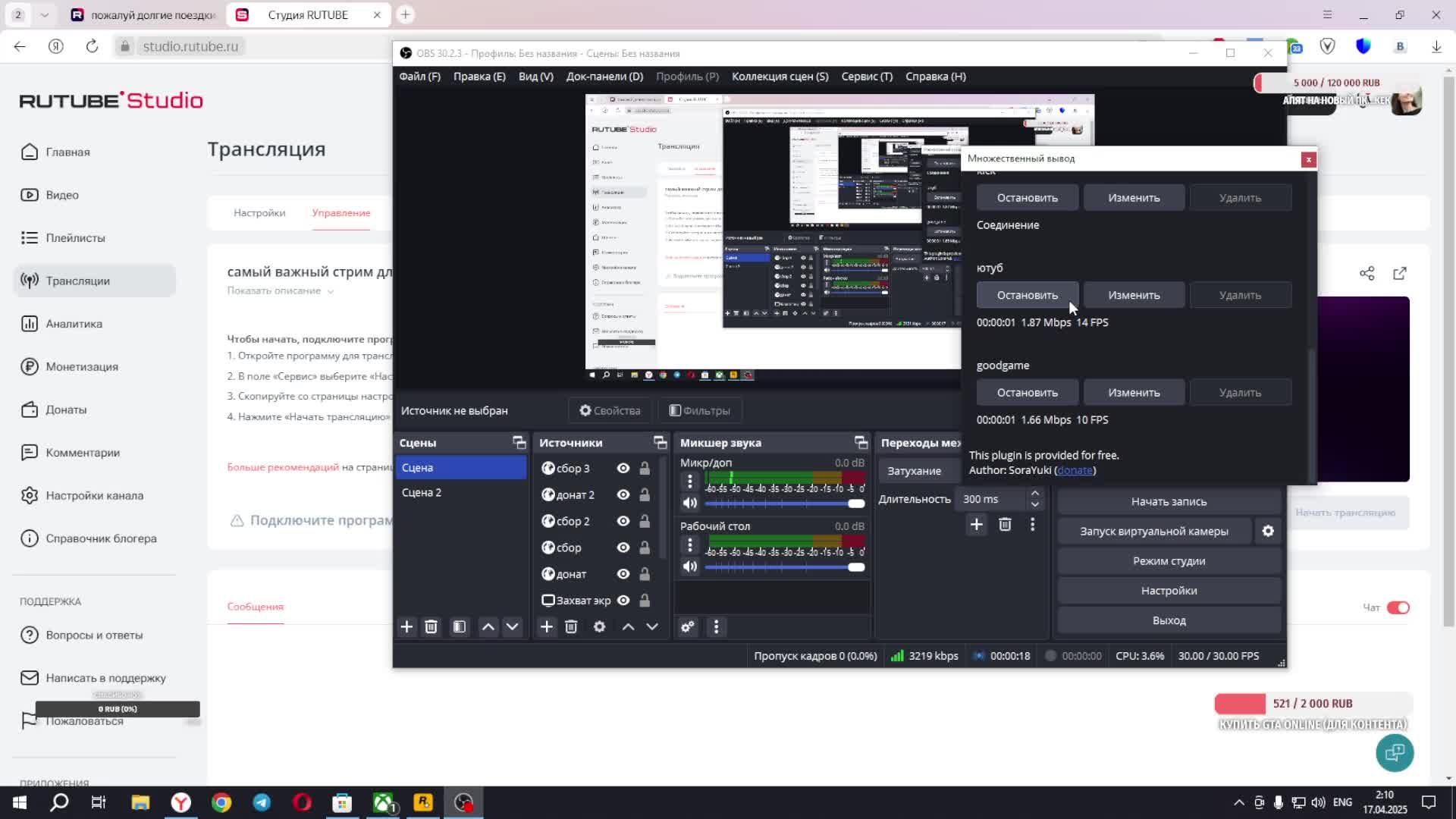Select Сцена 2 in scenes list
This screenshot has width=1456, height=819.
tap(422, 492)
